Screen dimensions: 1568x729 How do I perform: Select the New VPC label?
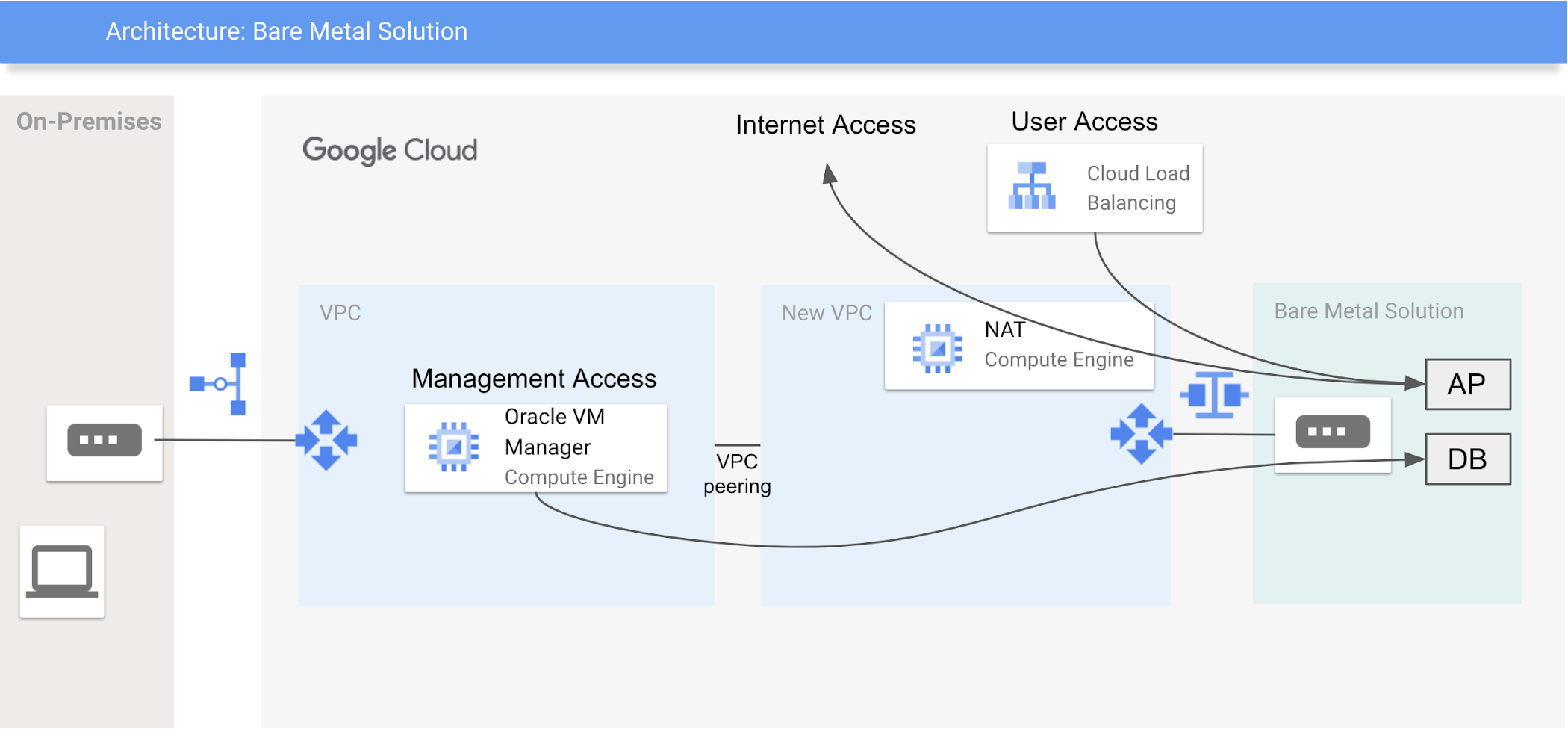point(827,313)
